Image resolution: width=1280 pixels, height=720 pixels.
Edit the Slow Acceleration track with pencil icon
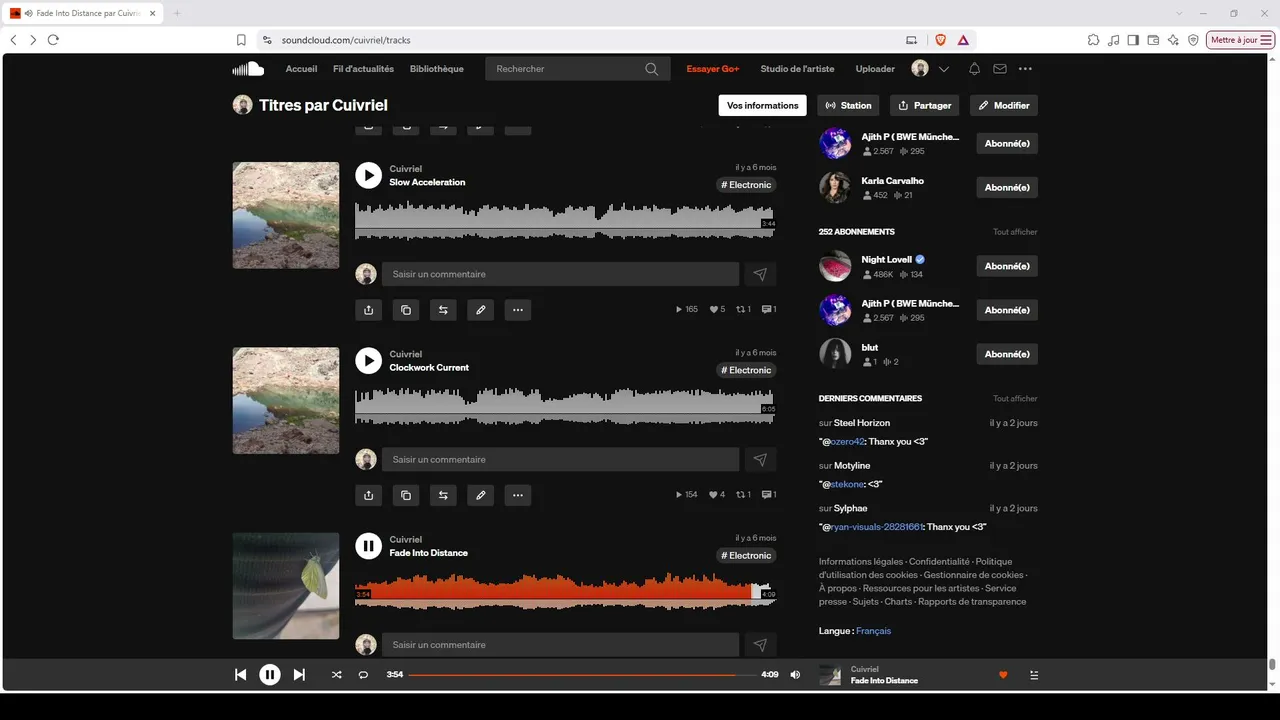481,310
